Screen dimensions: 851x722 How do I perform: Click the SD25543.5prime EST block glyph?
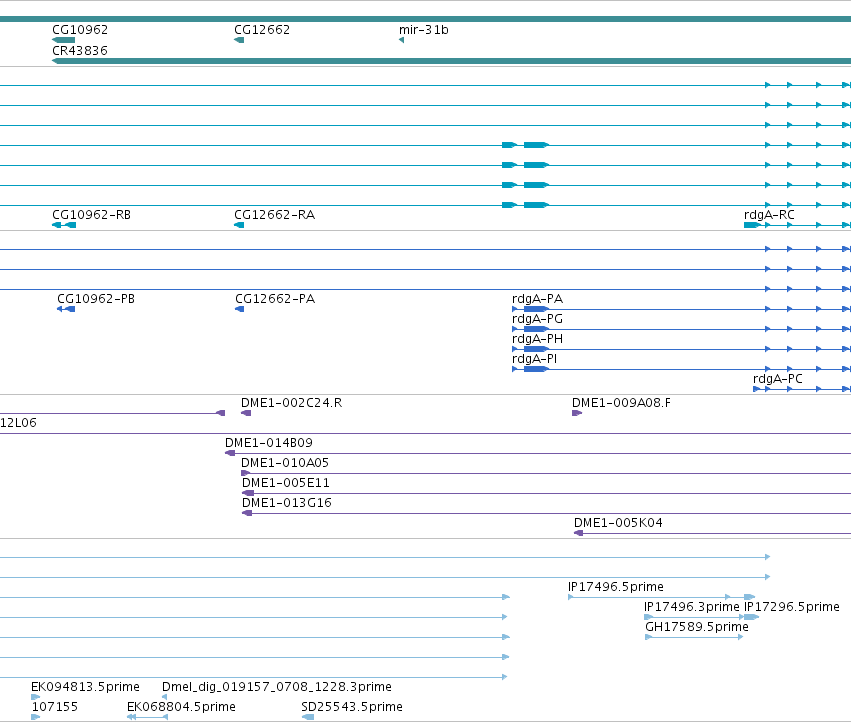click(x=308, y=717)
